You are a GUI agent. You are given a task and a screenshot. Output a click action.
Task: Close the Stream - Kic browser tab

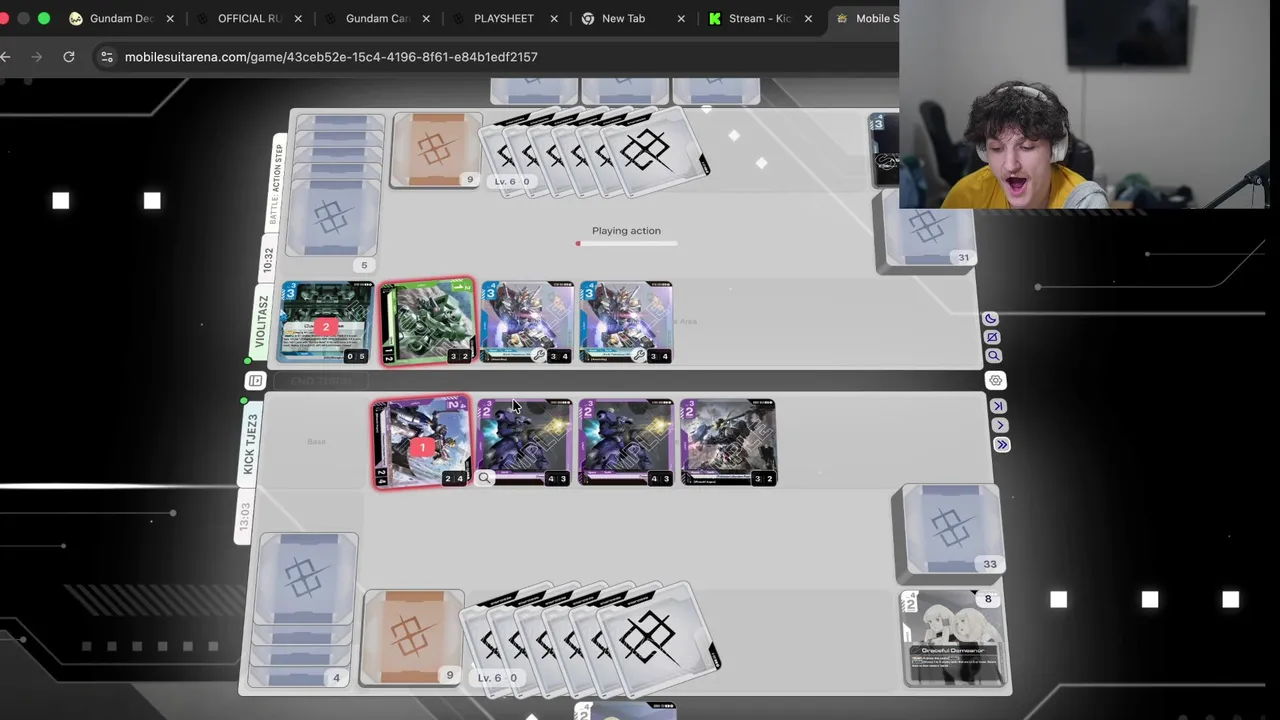pos(808,18)
